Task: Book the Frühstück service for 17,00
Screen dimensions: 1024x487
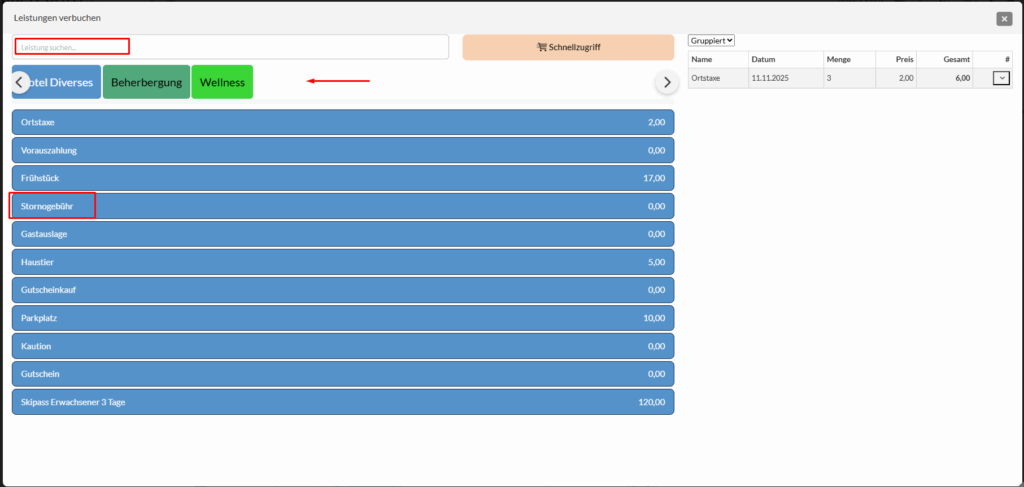Action: click(x=342, y=178)
